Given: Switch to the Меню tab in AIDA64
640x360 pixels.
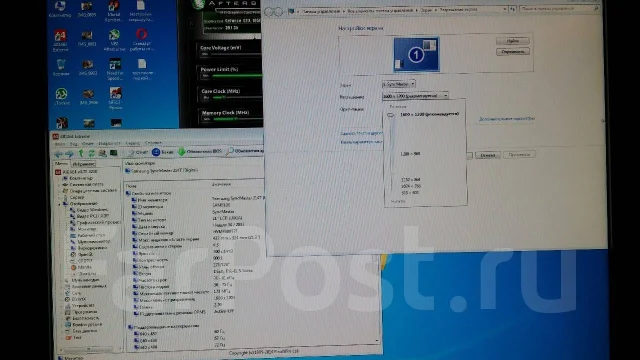Looking at the screenshot, I should [x=61, y=164].
